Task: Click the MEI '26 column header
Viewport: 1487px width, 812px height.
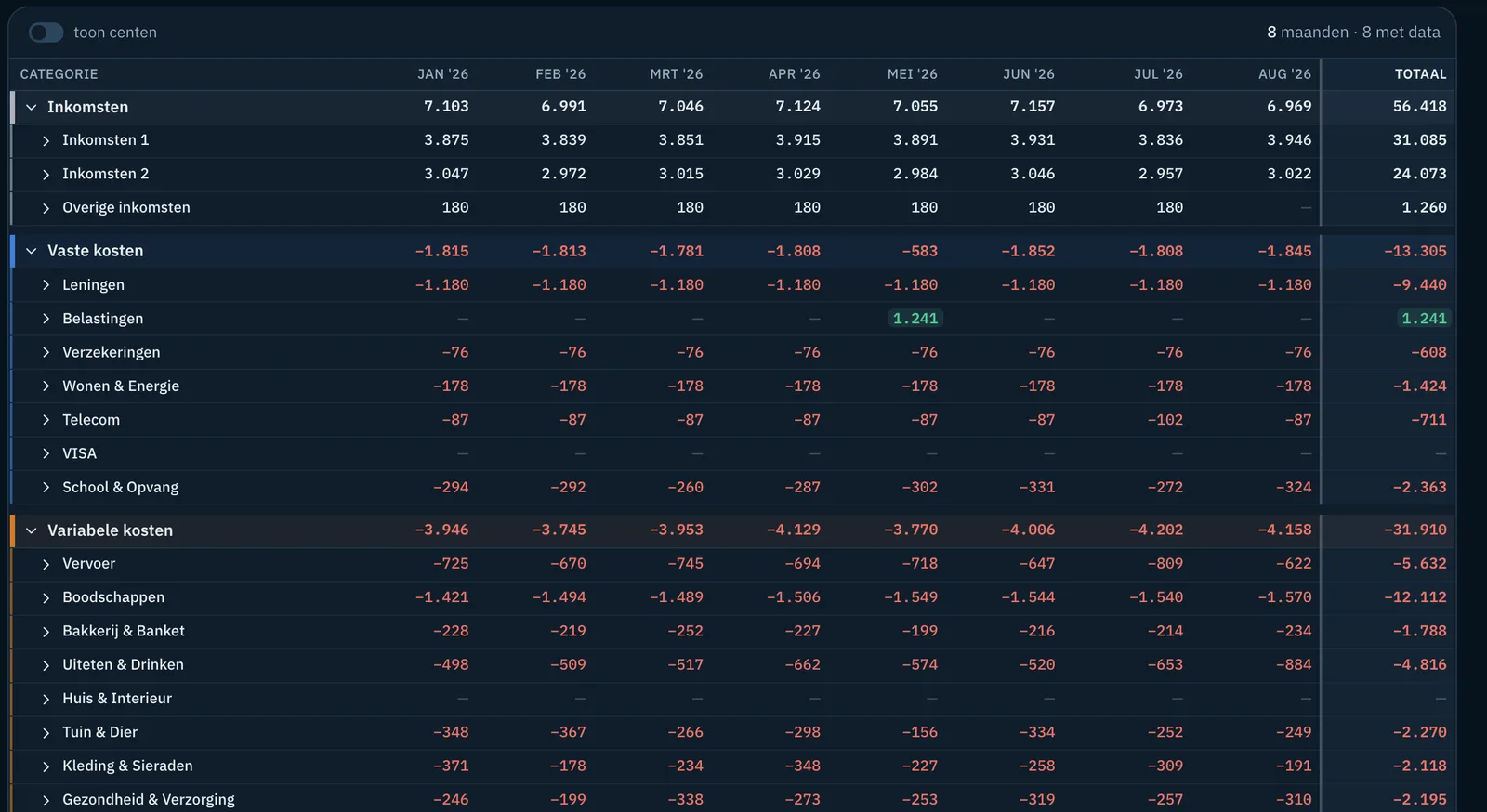Action: pos(912,74)
